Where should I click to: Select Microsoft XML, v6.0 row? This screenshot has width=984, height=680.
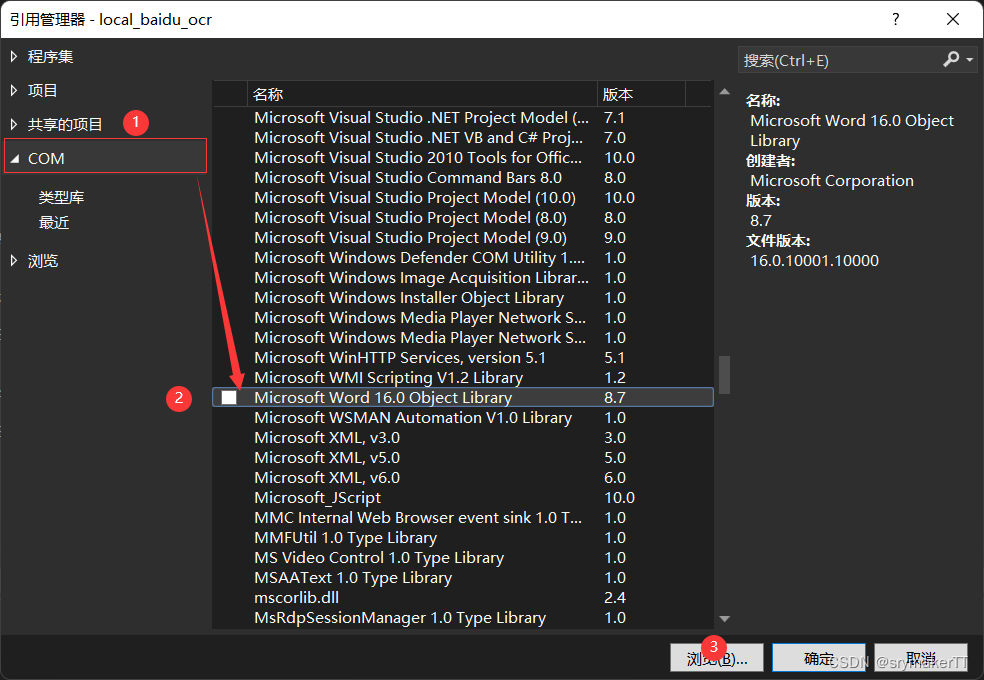[x=463, y=478]
